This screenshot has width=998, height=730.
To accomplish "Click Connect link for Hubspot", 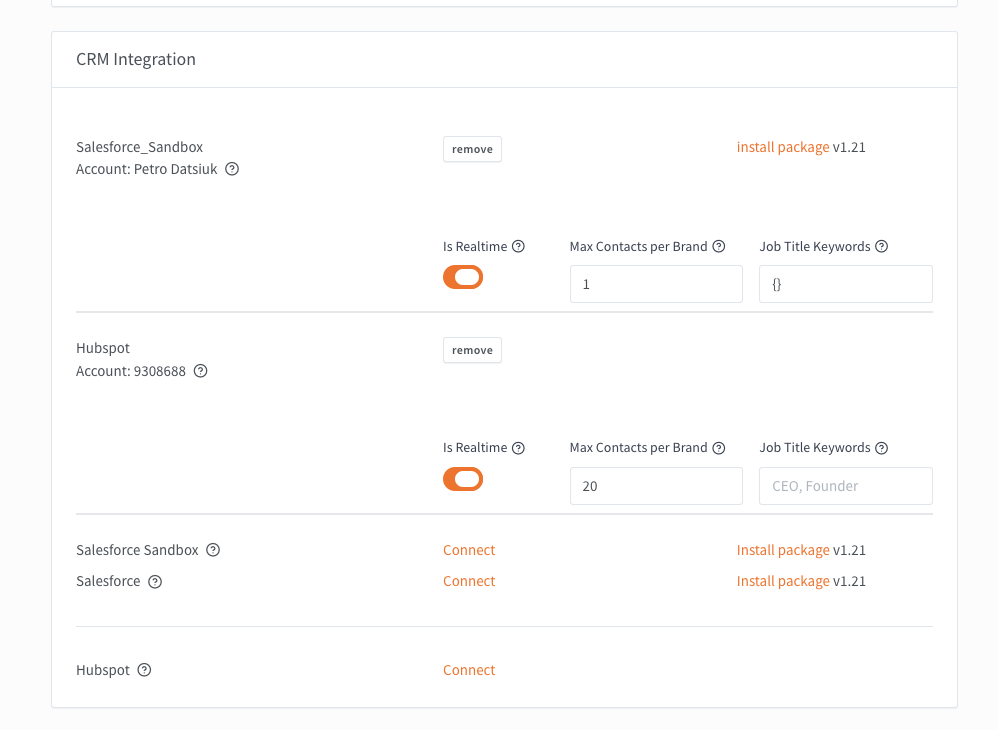I will click(469, 670).
